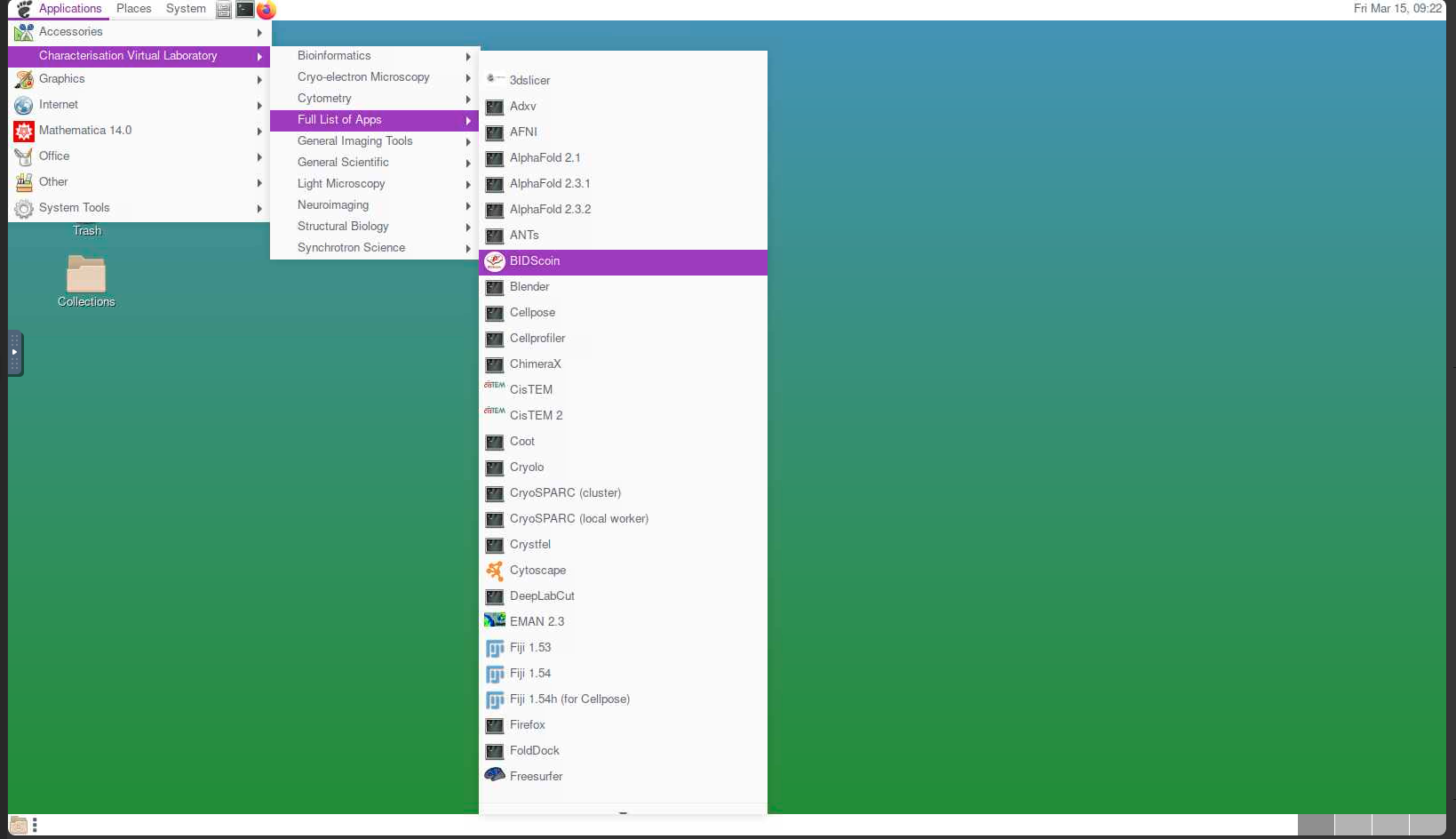
Task: Click the Blender entry icon
Action: (x=495, y=287)
